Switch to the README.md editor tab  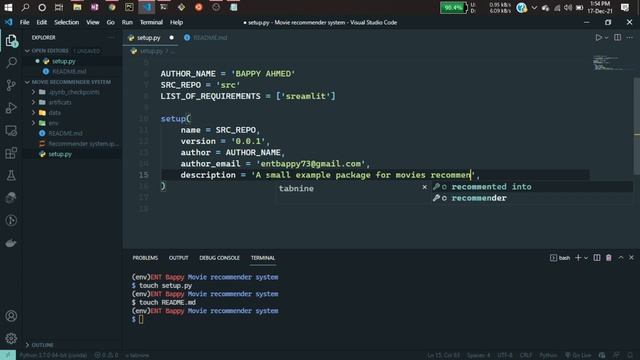[x=205, y=38]
